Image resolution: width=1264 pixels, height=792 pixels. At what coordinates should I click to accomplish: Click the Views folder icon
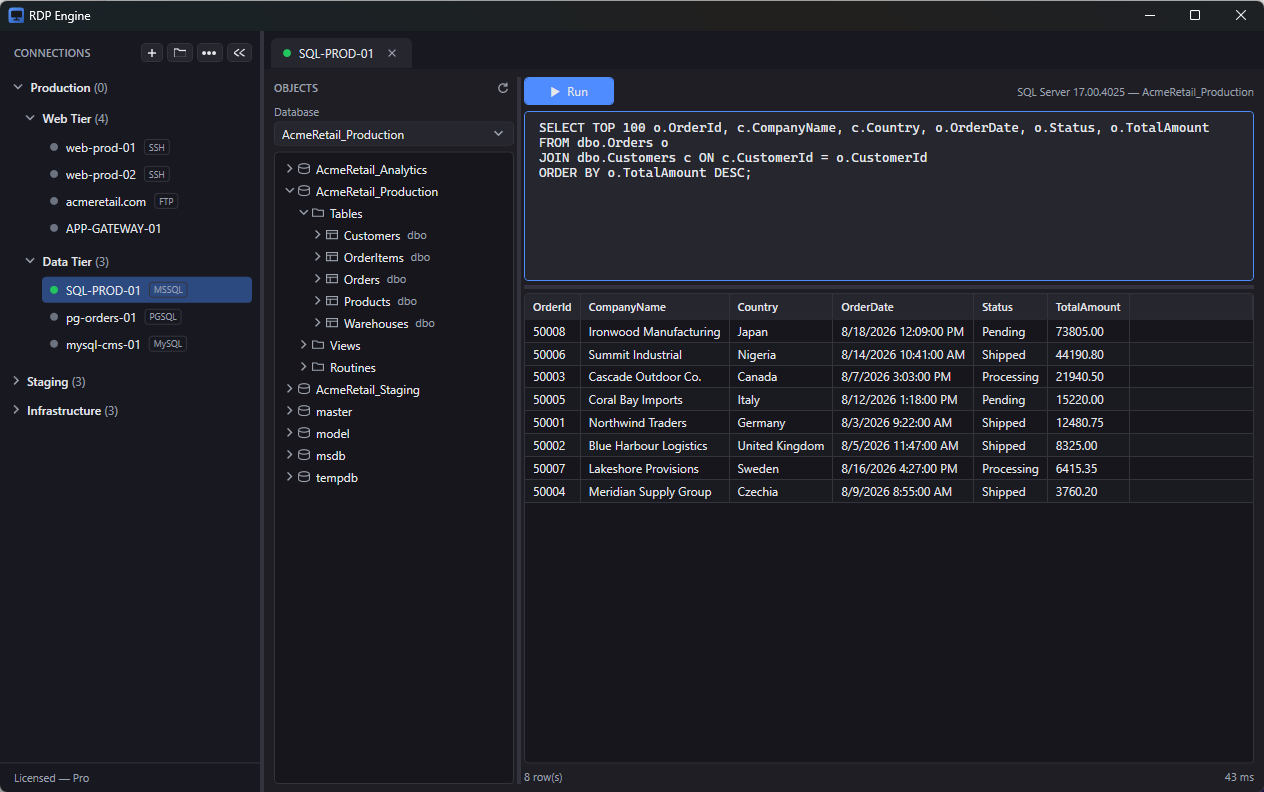click(x=318, y=345)
